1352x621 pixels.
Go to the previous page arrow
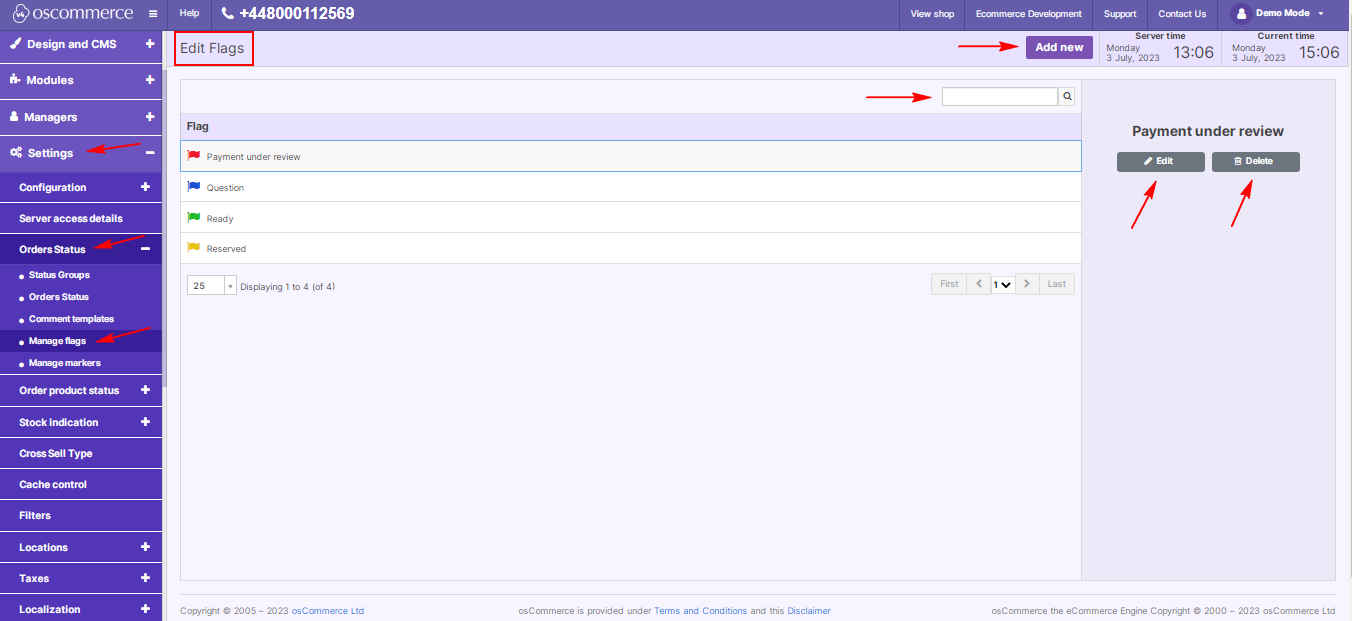[979, 284]
